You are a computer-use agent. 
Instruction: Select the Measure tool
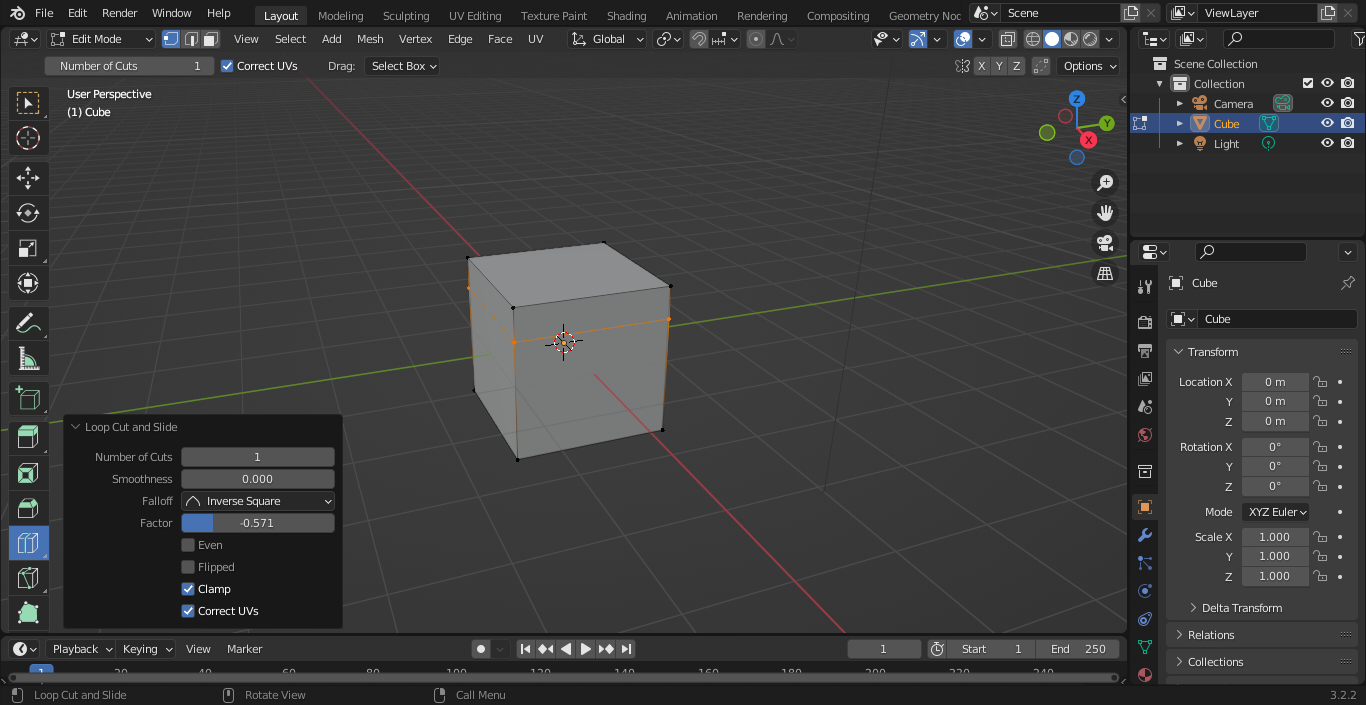pos(28,359)
